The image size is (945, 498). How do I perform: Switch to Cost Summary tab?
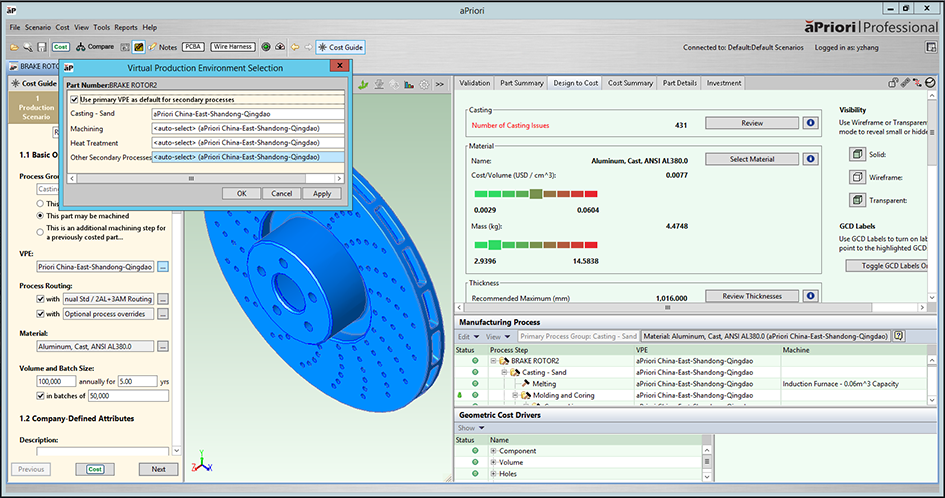[630, 83]
